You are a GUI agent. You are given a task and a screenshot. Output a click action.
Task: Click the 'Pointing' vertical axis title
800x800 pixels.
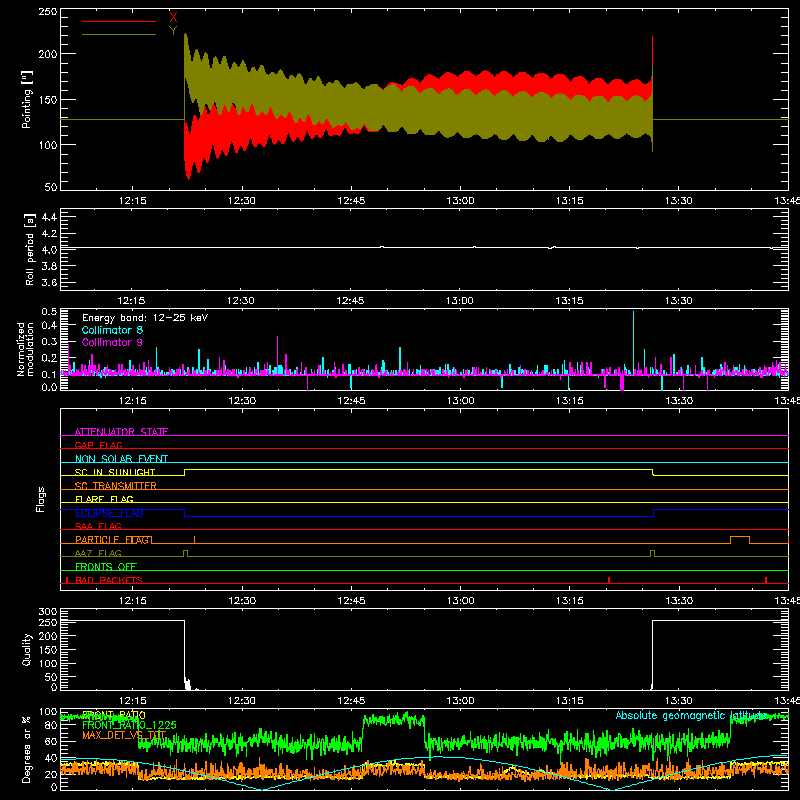pos(27,99)
